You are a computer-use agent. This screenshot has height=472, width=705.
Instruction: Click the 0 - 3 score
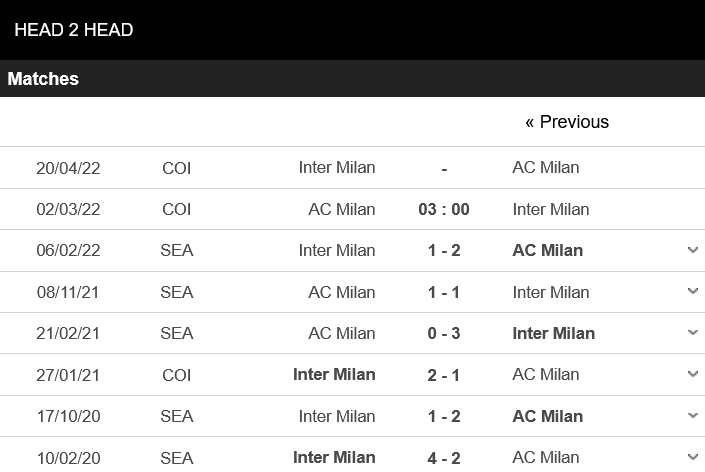click(x=444, y=333)
